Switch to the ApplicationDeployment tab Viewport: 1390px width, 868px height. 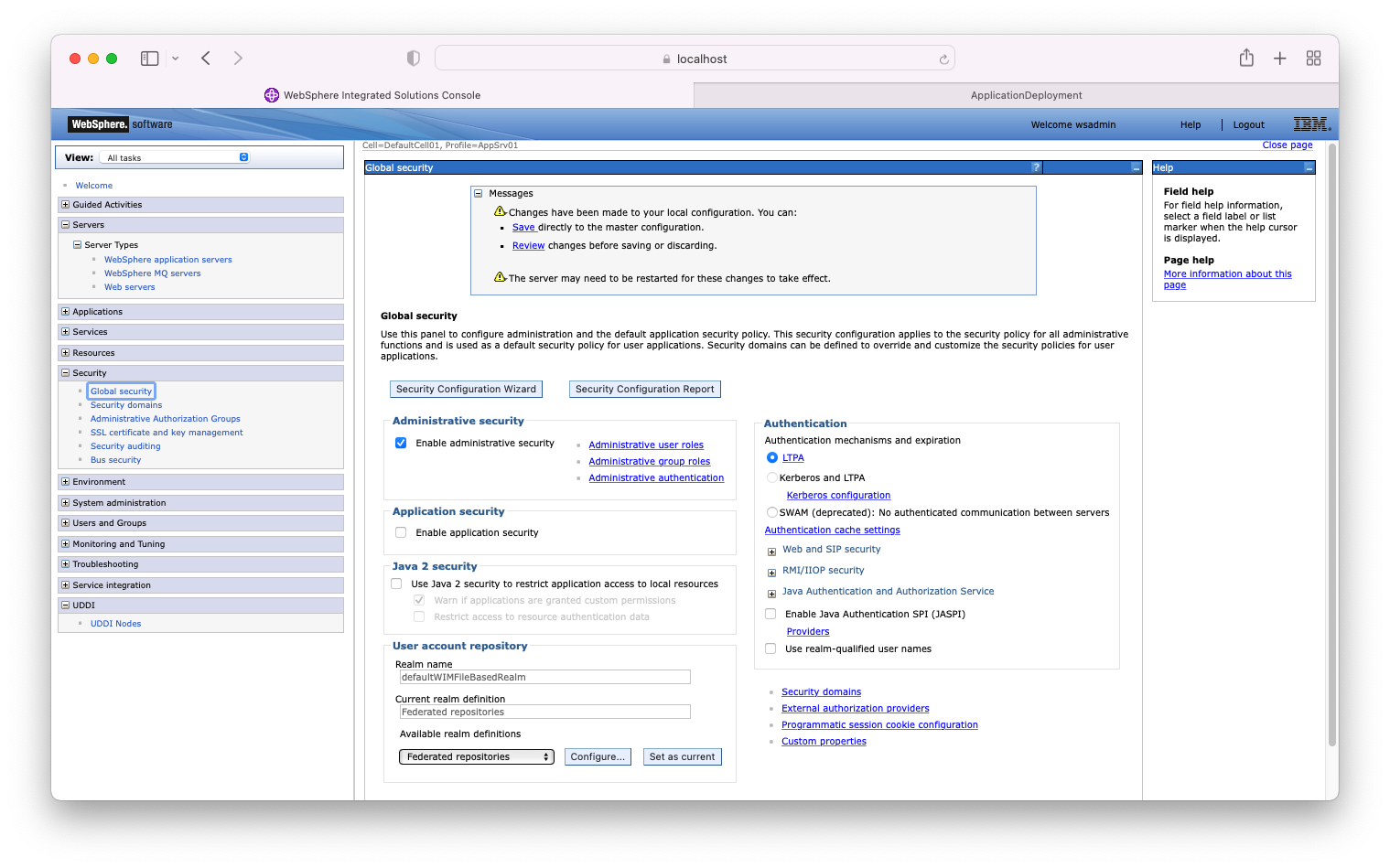[1025, 95]
